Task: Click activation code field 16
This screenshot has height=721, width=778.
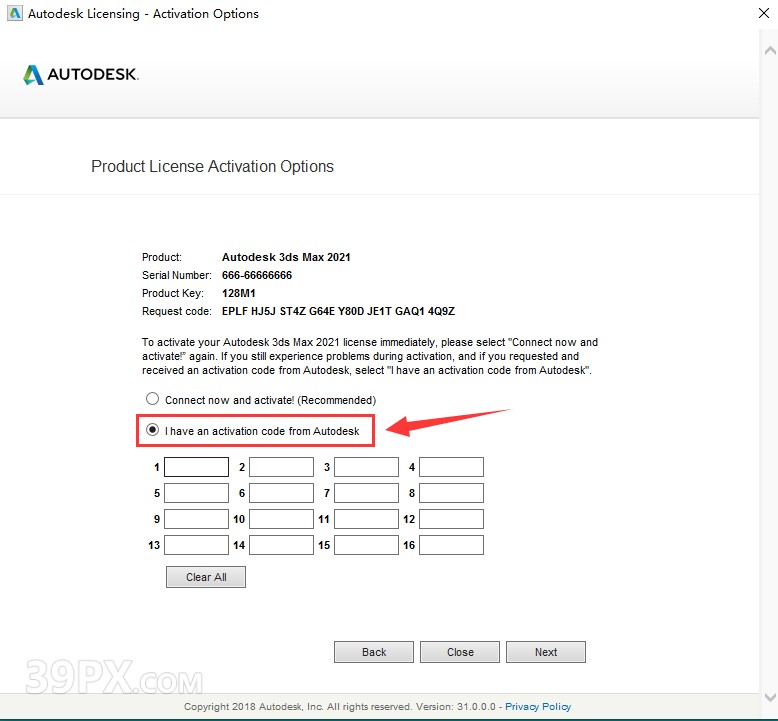Action: pyautogui.click(x=451, y=545)
